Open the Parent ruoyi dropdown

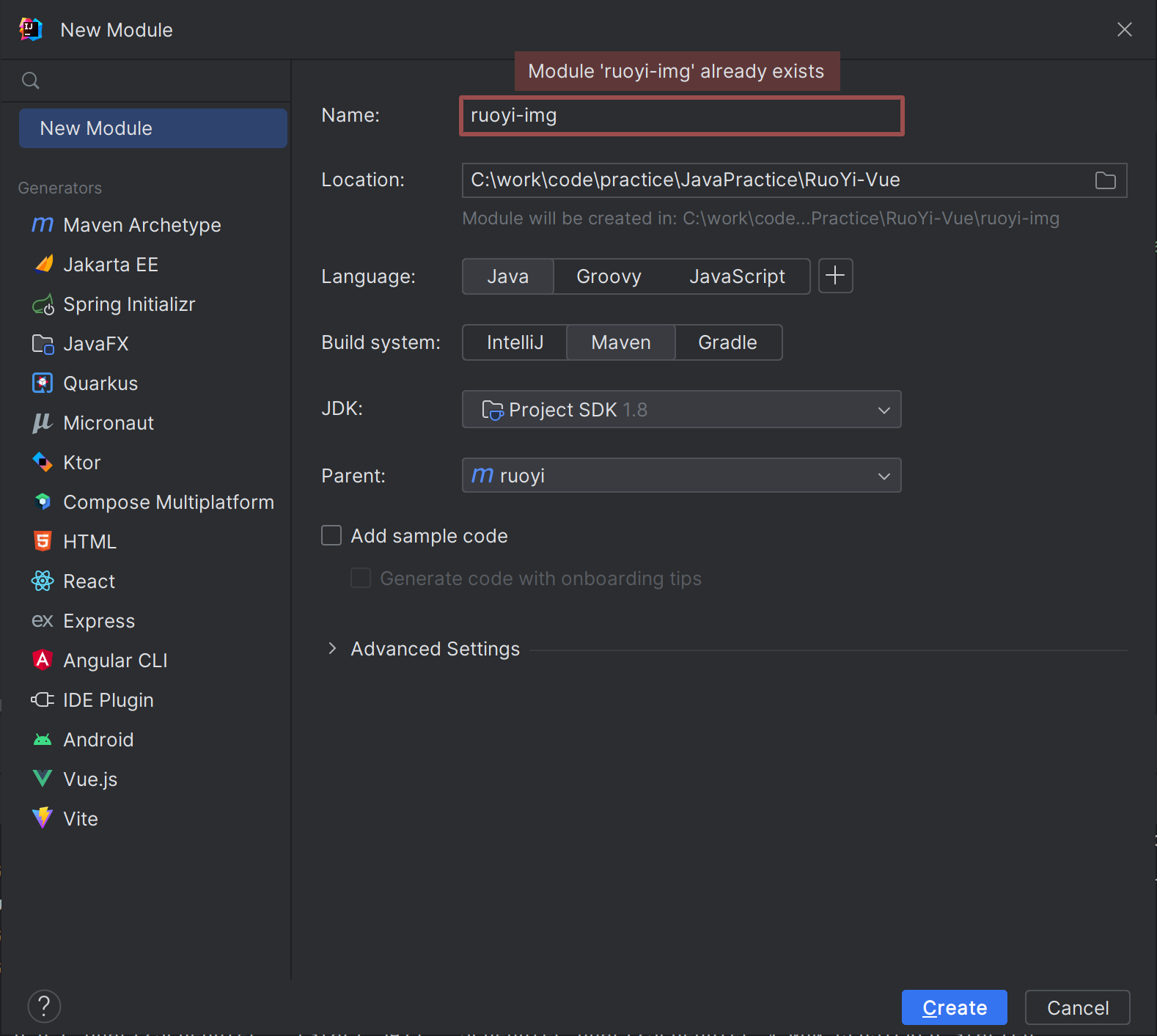[x=681, y=476]
